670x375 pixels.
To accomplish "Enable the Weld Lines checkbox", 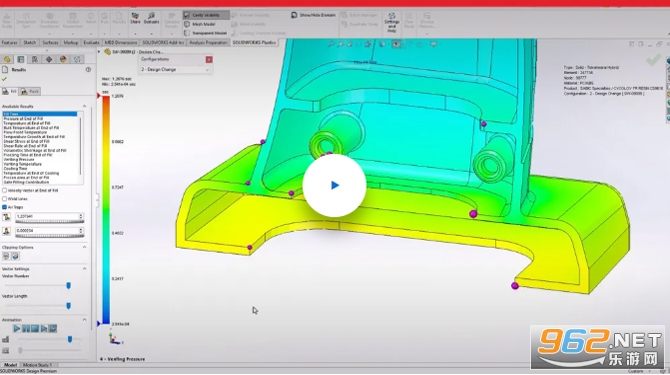I will click(x=5, y=199).
